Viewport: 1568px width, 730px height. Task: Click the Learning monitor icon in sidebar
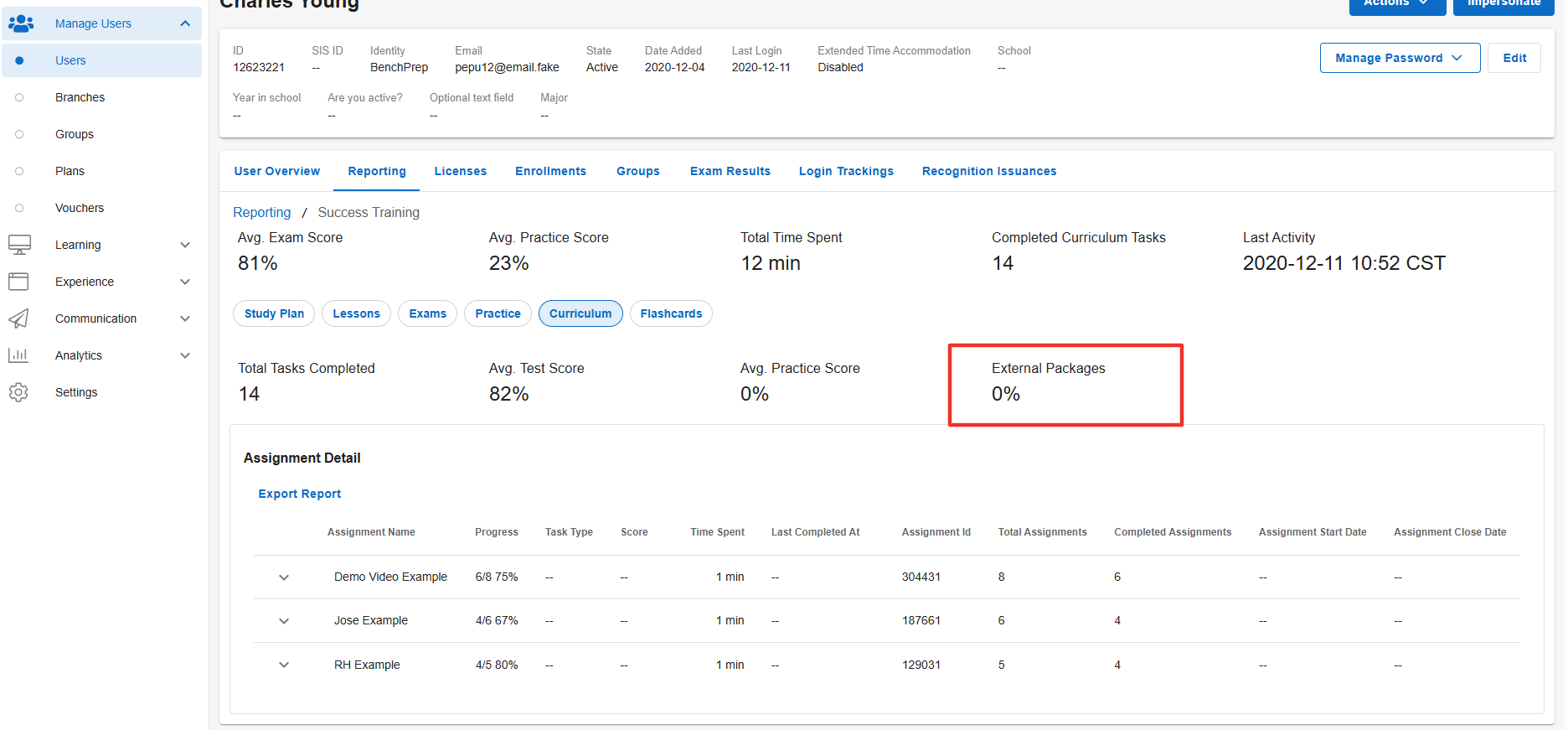click(19, 245)
